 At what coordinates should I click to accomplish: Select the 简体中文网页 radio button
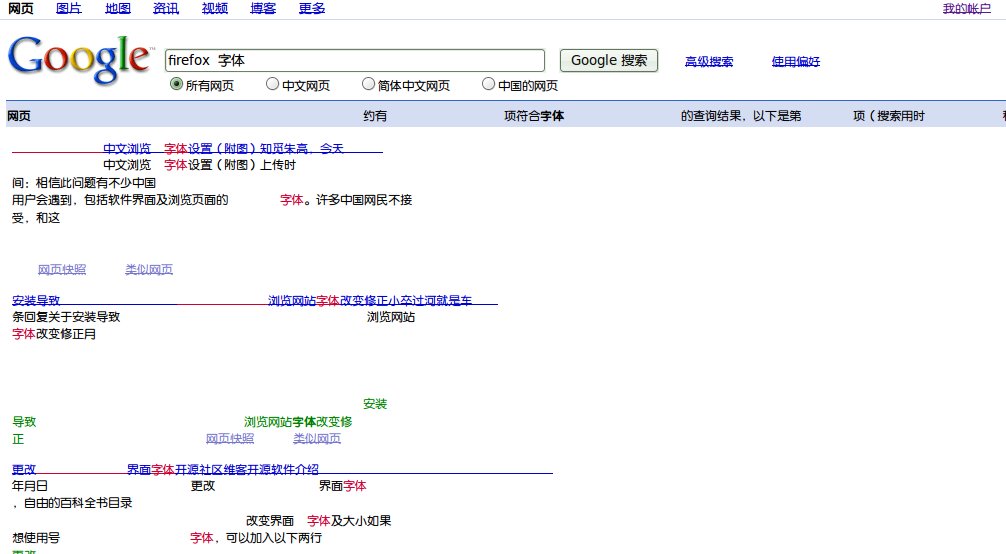tap(368, 84)
